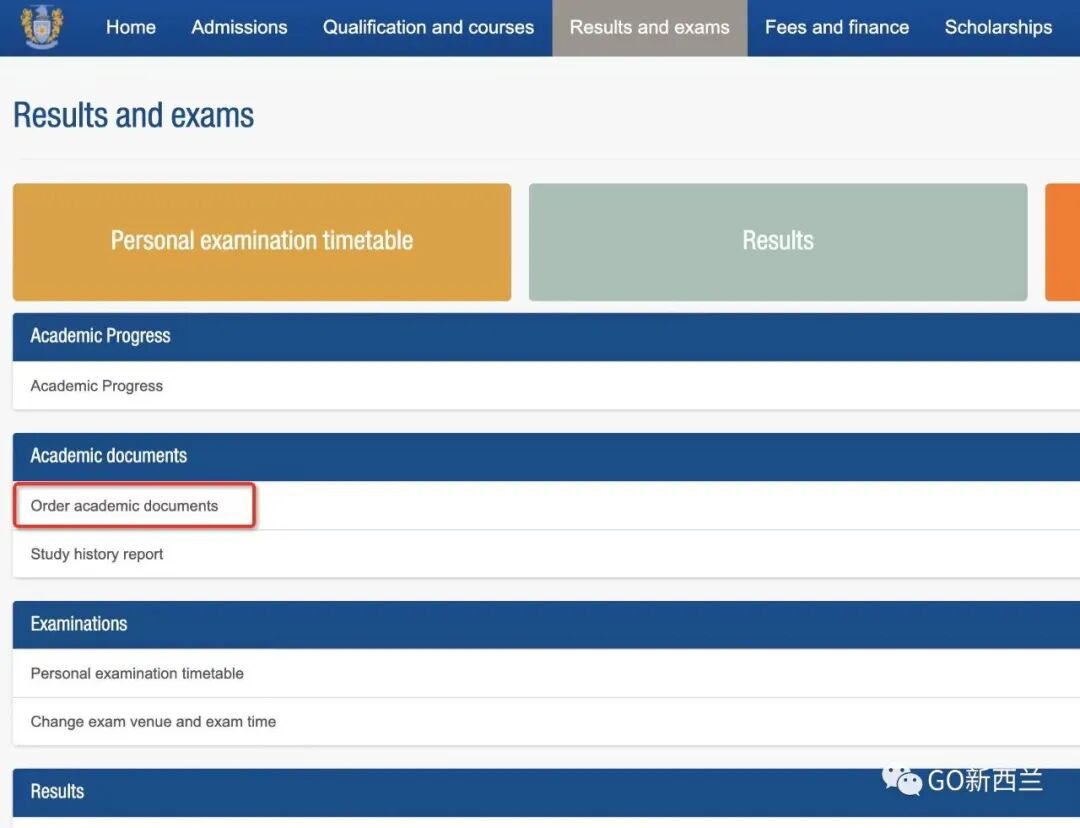Open Fees and finance menu
Image resolution: width=1080 pixels, height=828 pixels.
[x=837, y=27]
